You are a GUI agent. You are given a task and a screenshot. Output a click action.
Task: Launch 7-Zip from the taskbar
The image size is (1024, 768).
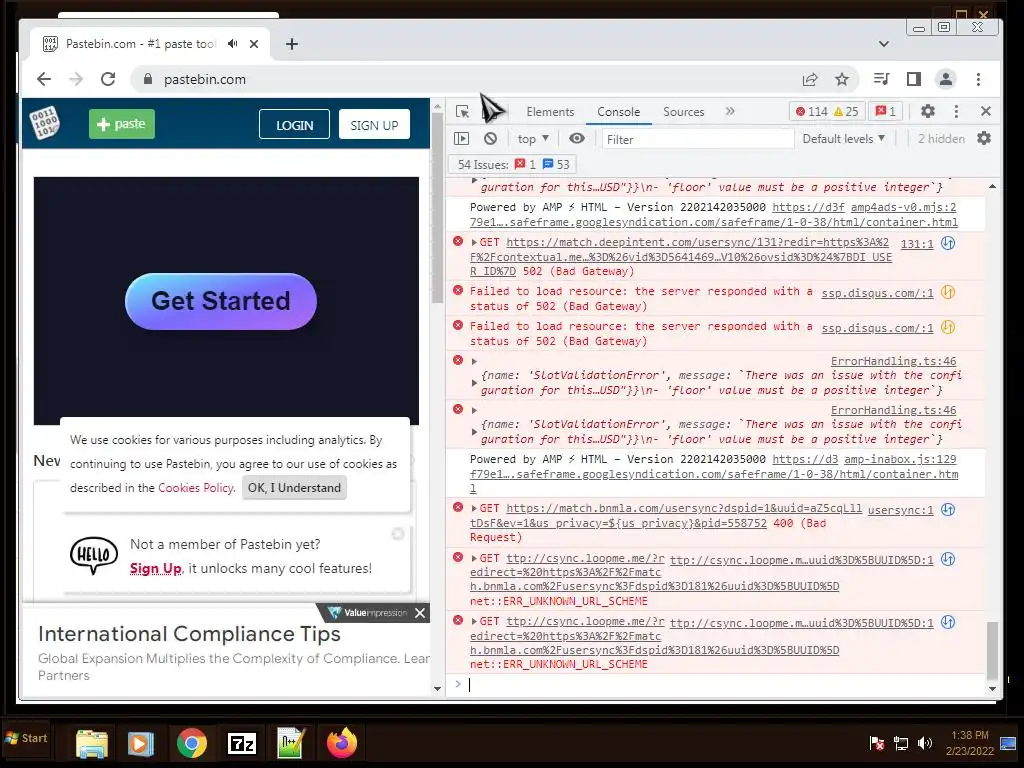(242, 743)
